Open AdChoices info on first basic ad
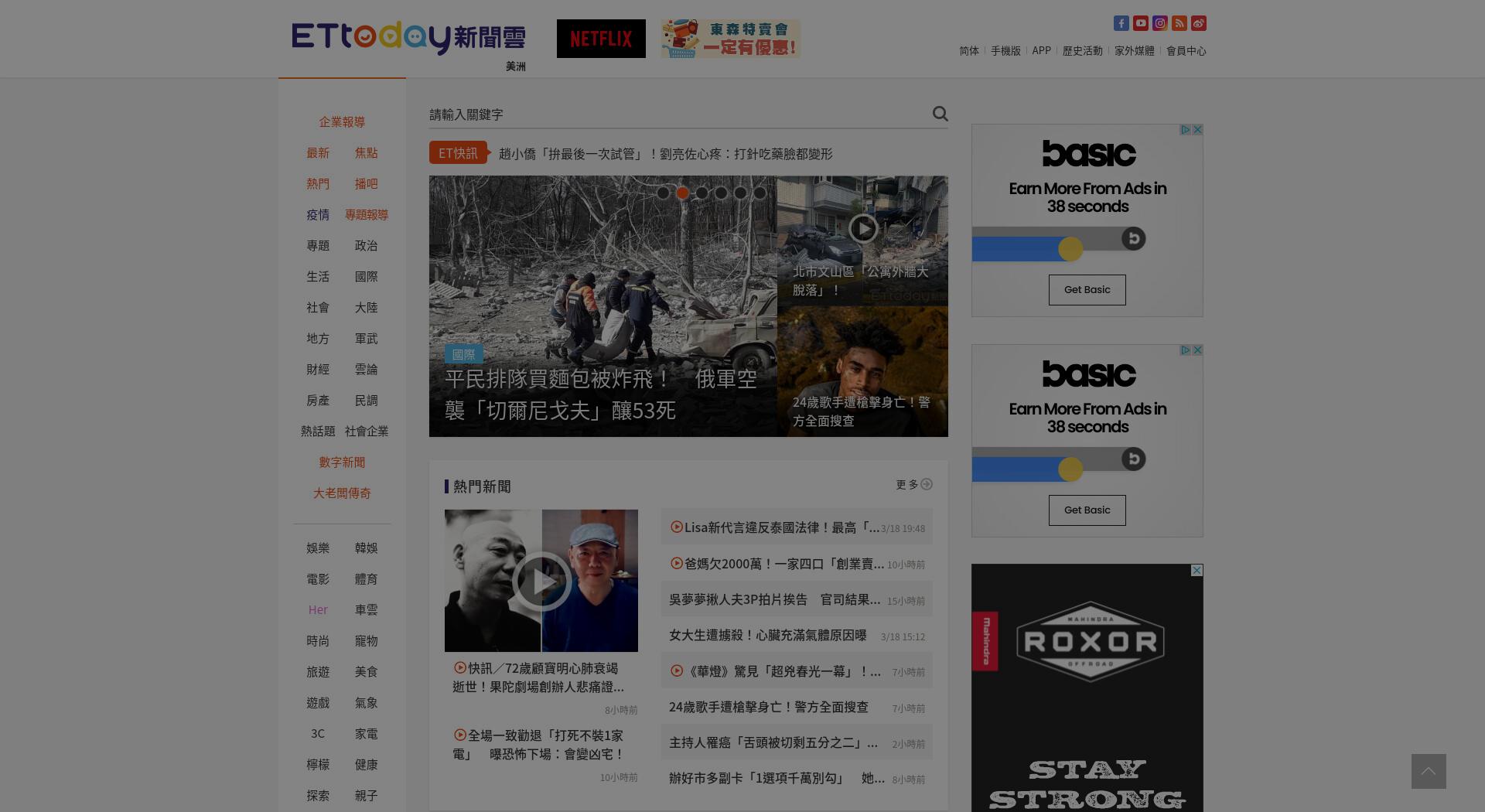This screenshot has height=812, width=1485. [x=1185, y=130]
